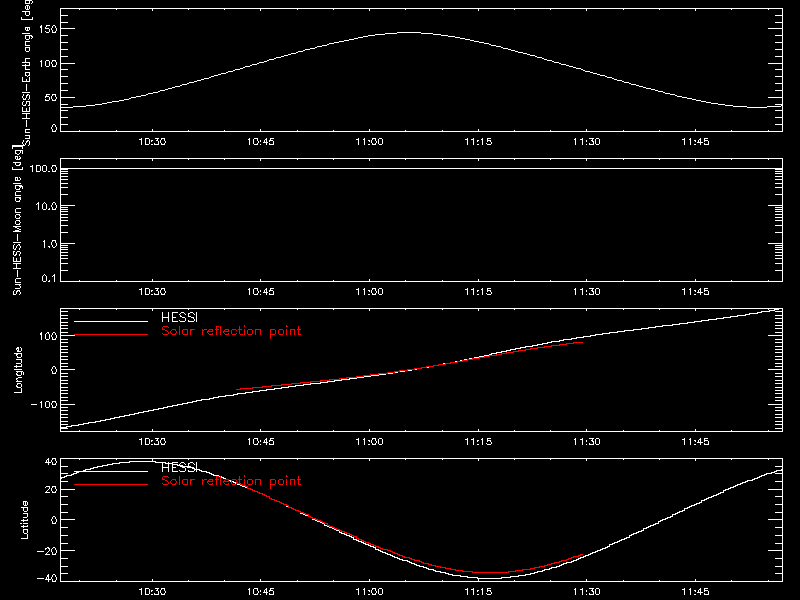This screenshot has height=600, width=800.
Task: Click the 40 tick on Latitude plot
Action: coord(51,462)
